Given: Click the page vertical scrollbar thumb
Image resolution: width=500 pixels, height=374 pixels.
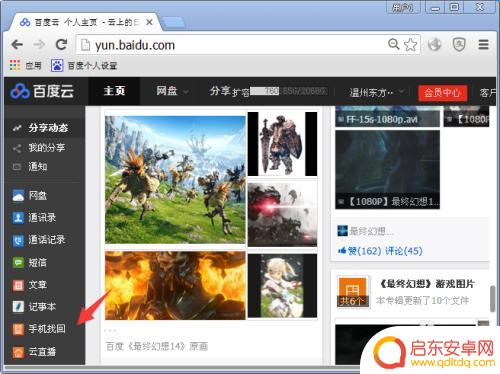Looking at the screenshot, I should tap(493, 299).
